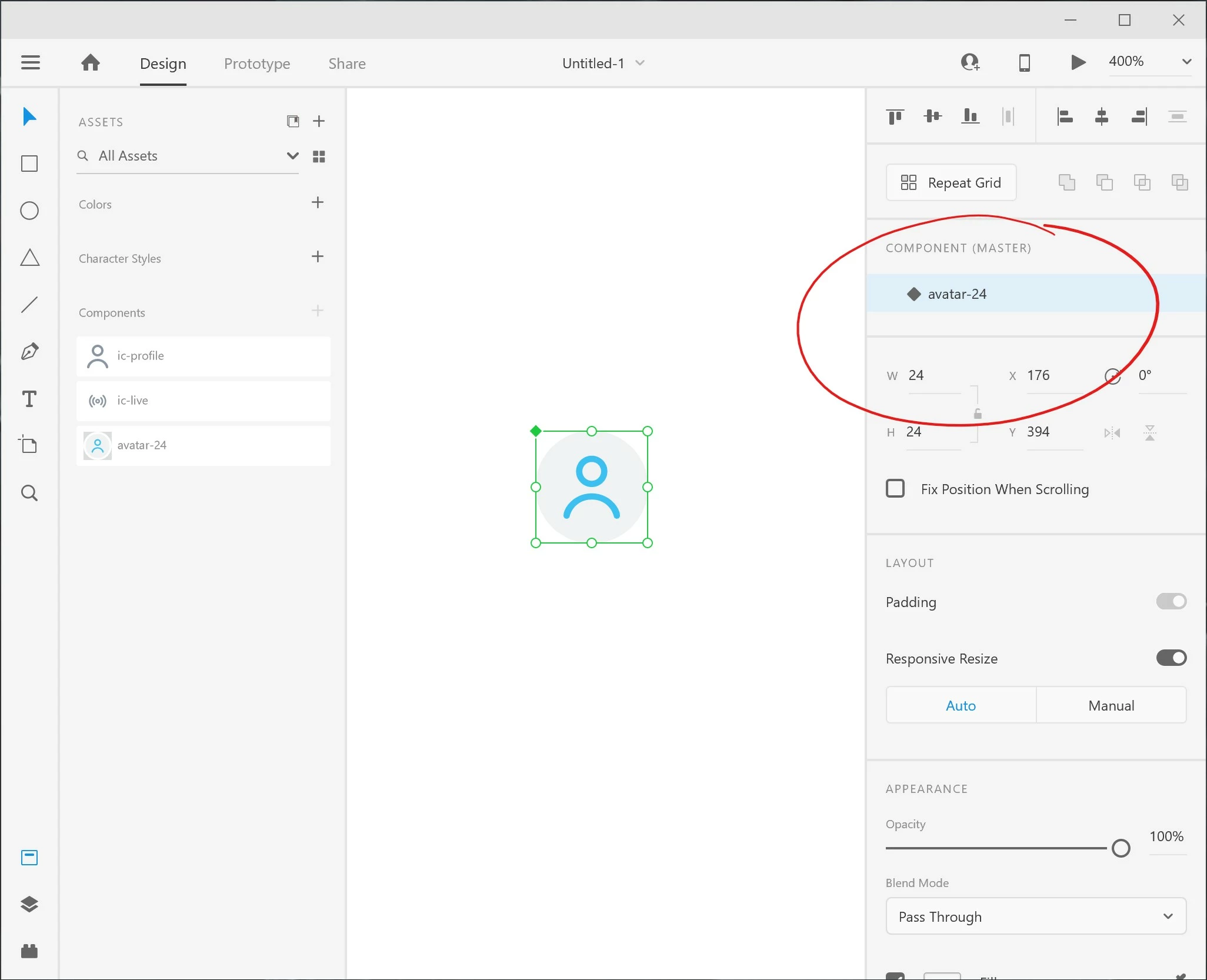
Task: Click the desktop preview play button
Action: point(1078,62)
